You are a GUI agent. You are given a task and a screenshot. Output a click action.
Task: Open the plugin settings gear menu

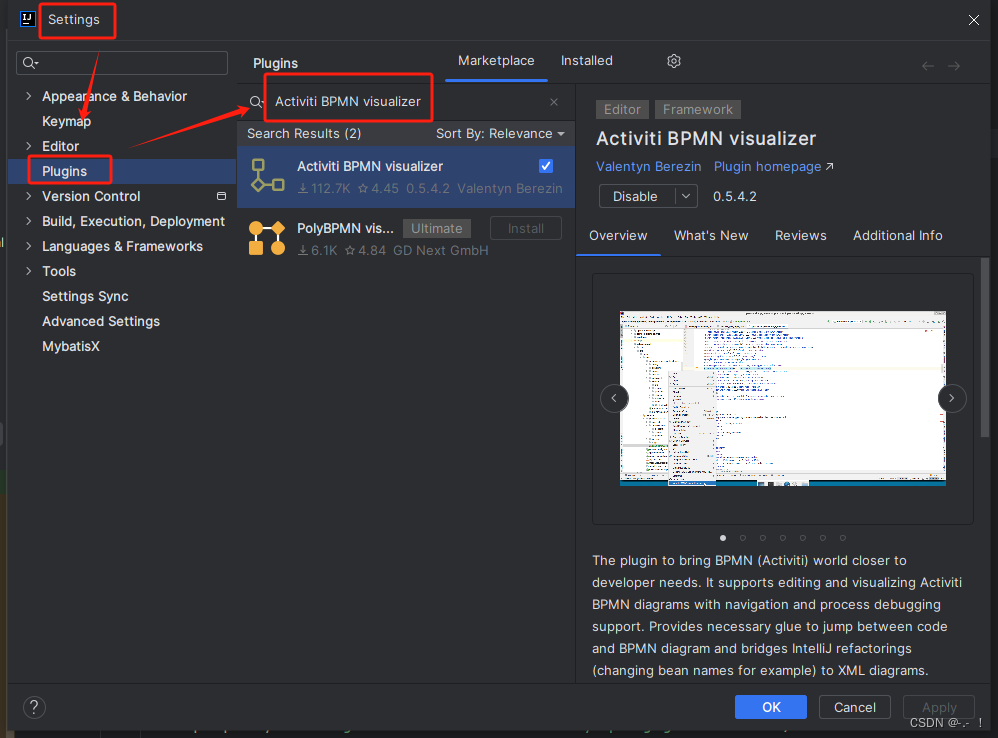coord(673,61)
